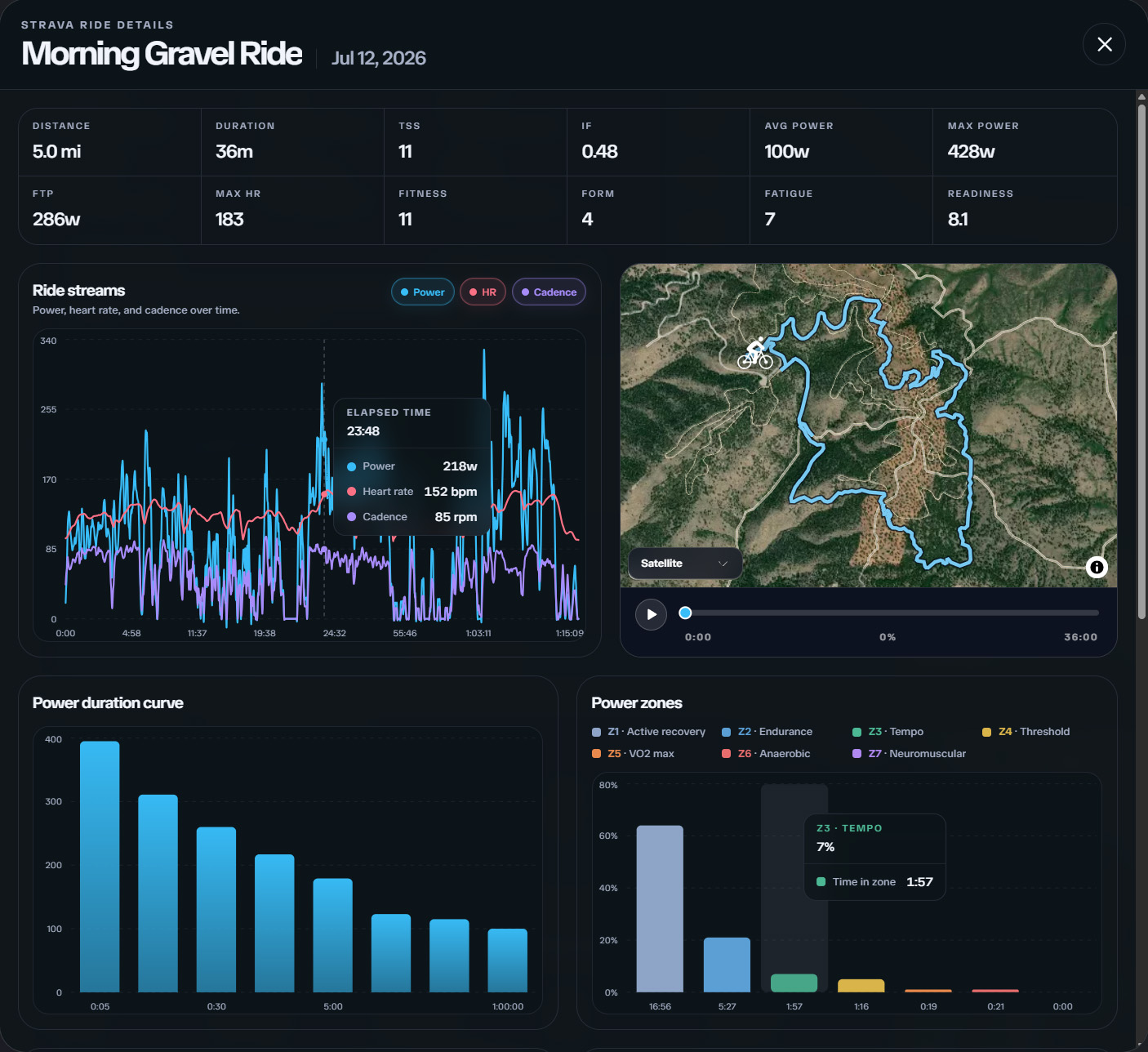The height and width of the screenshot is (1052, 1148).
Task: Close the ride details dialog
Action: (1104, 44)
